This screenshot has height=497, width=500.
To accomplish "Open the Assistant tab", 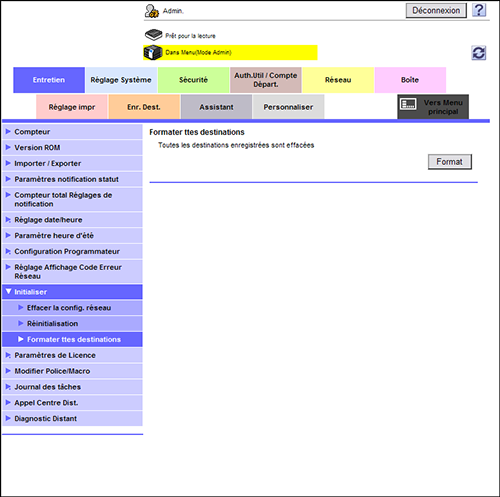I will coord(216,107).
